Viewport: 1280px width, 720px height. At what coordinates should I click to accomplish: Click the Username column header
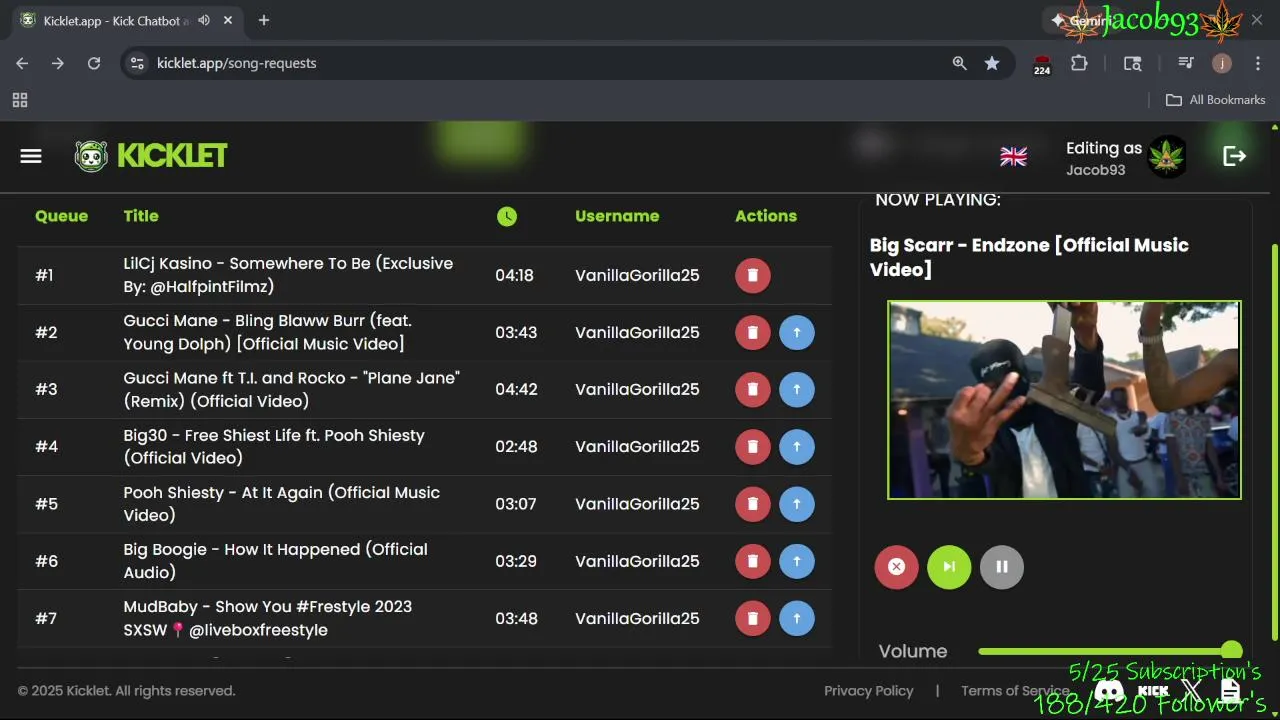tap(617, 216)
